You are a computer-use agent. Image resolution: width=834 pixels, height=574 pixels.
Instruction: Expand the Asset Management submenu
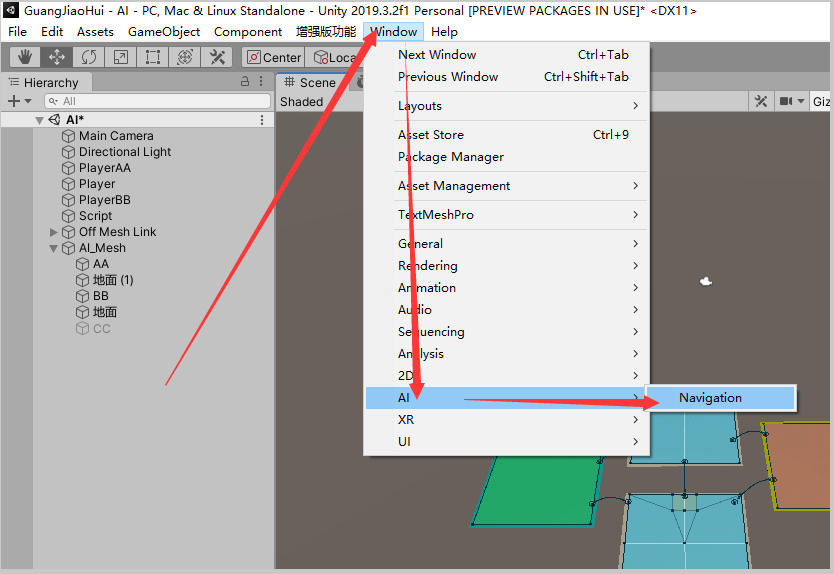[506, 186]
